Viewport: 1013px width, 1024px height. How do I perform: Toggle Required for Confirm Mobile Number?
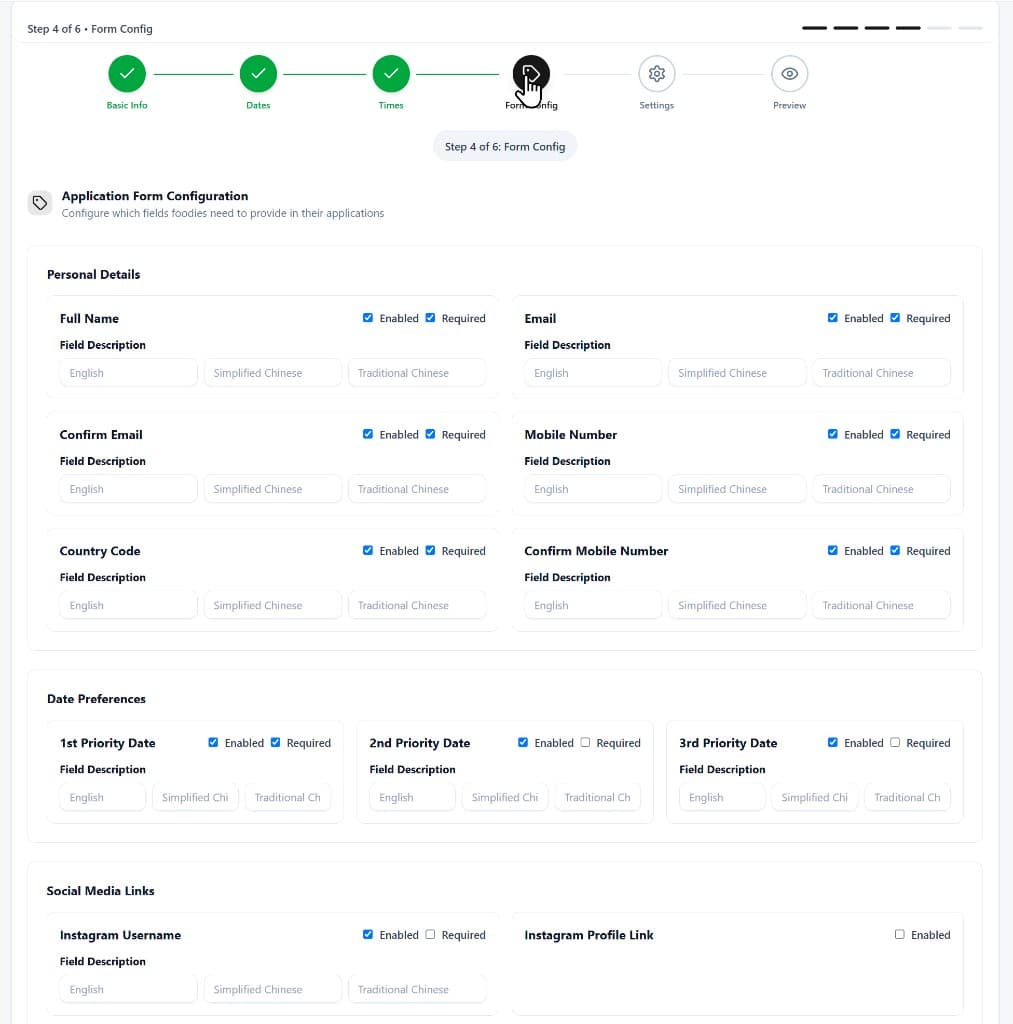coord(895,551)
